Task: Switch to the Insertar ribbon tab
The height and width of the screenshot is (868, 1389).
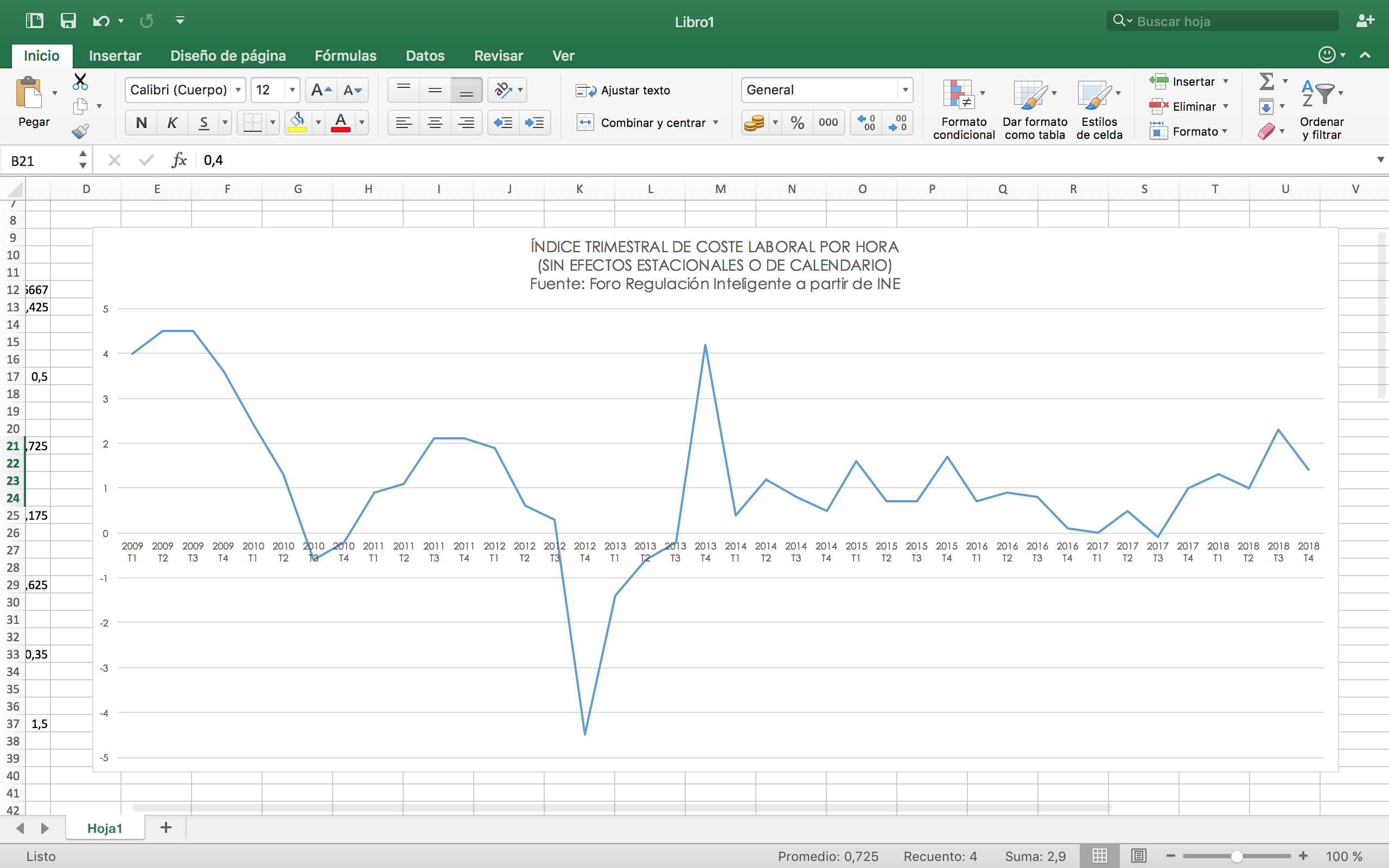Action: click(x=115, y=56)
